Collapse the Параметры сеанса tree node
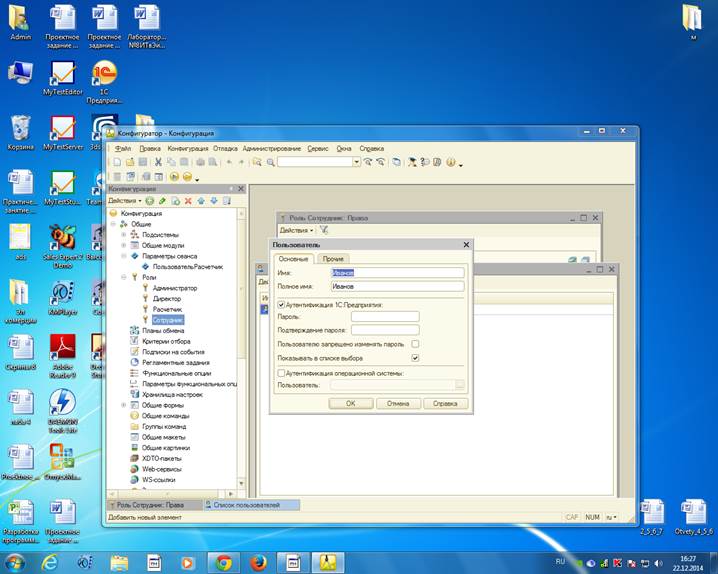 [x=124, y=256]
